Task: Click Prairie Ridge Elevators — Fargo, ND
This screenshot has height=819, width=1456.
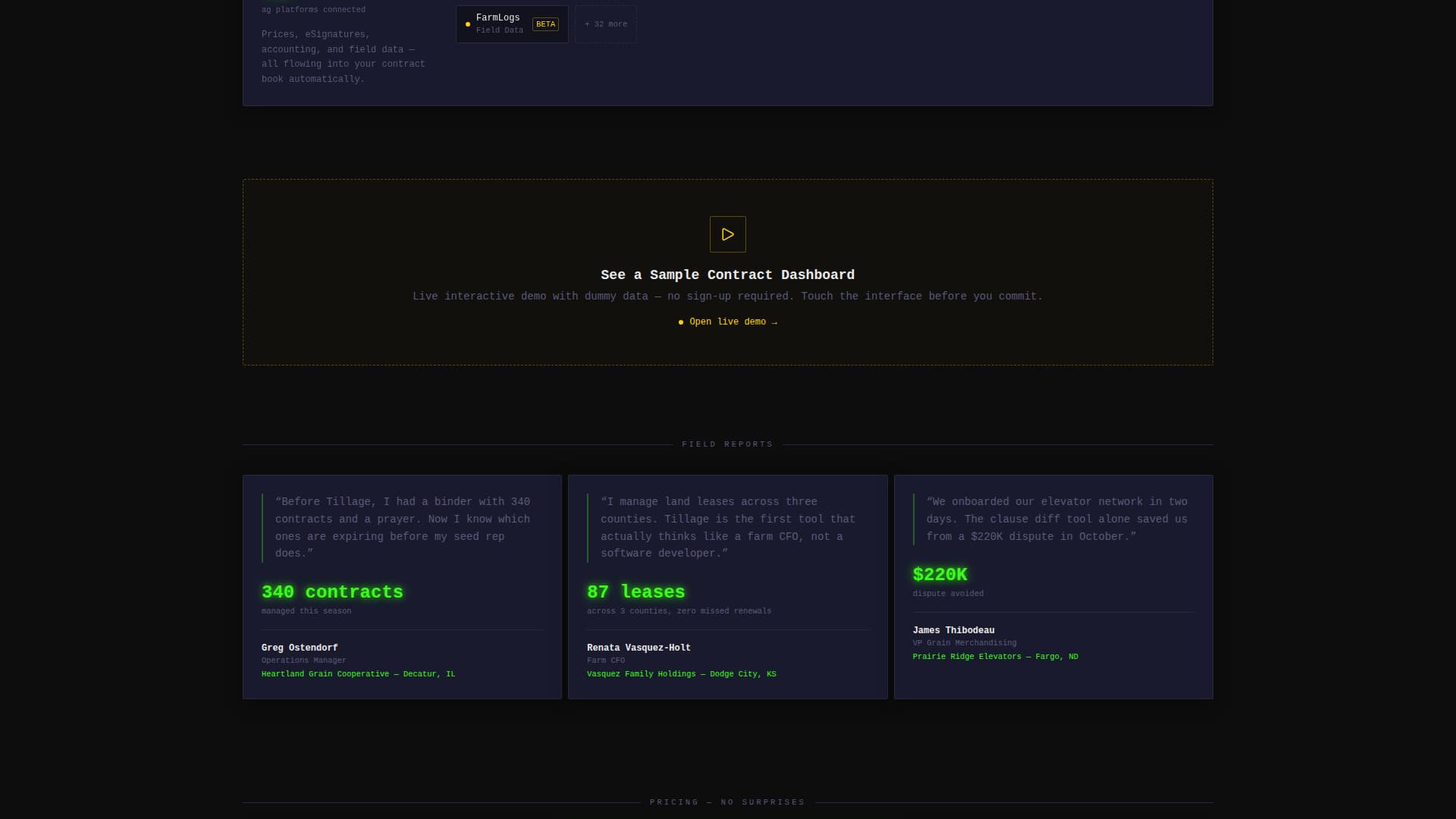Action: [995, 657]
